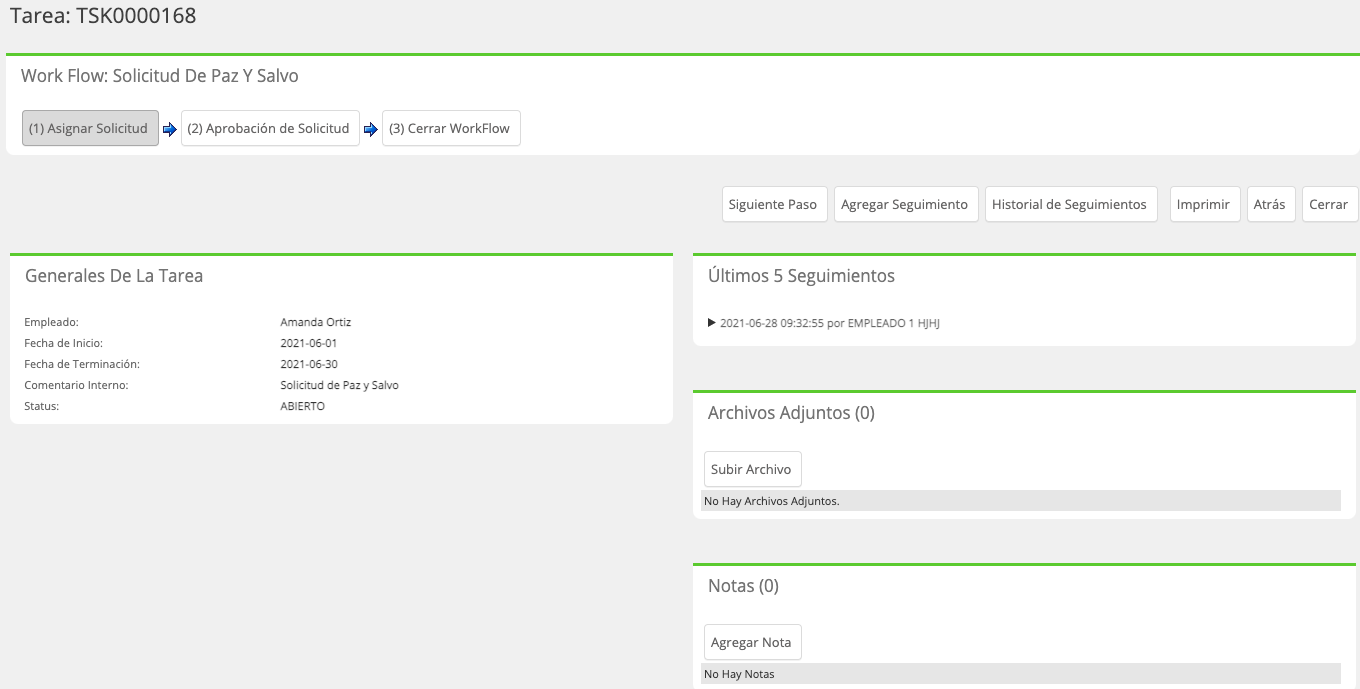
Task: Go to the (3) Cerrar WorkFlow step
Action: click(x=451, y=128)
